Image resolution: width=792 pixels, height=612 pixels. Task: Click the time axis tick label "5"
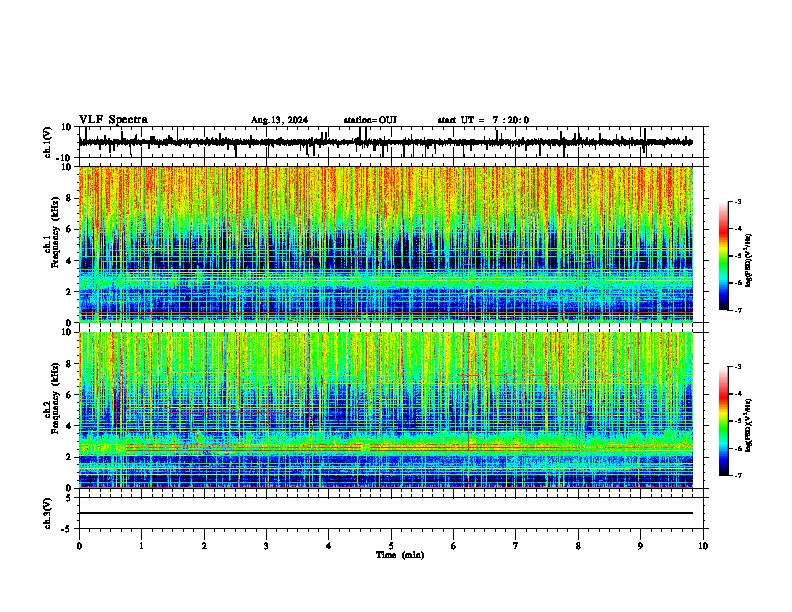tap(391, 546)
